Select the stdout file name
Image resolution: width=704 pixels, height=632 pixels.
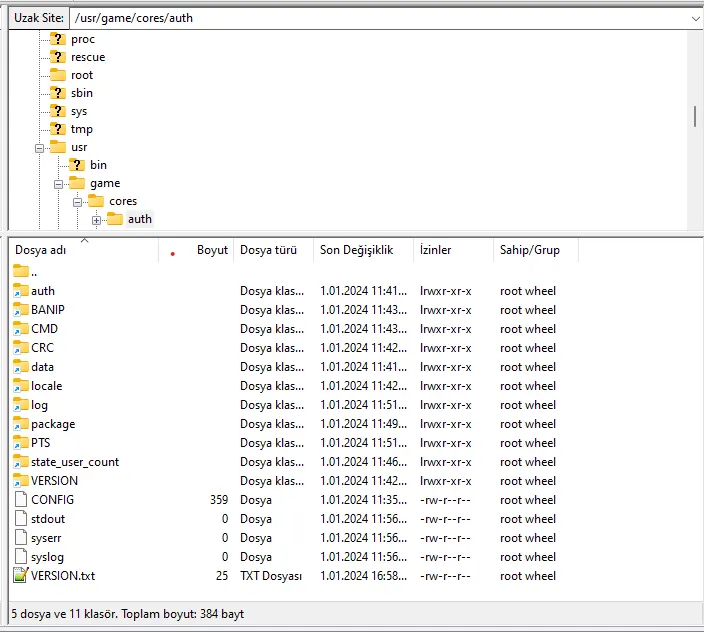pos(48,519)
